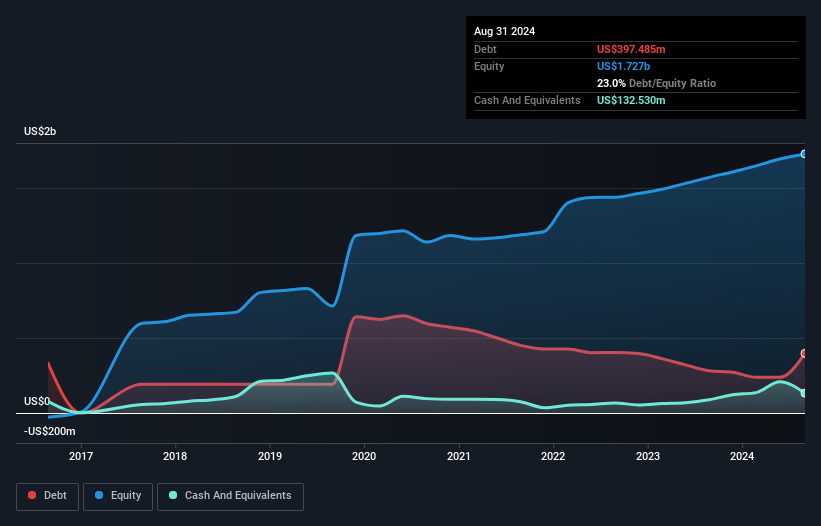Click the 2023 x-axis label
Screen dimensions: 821x526
point(648,456)
